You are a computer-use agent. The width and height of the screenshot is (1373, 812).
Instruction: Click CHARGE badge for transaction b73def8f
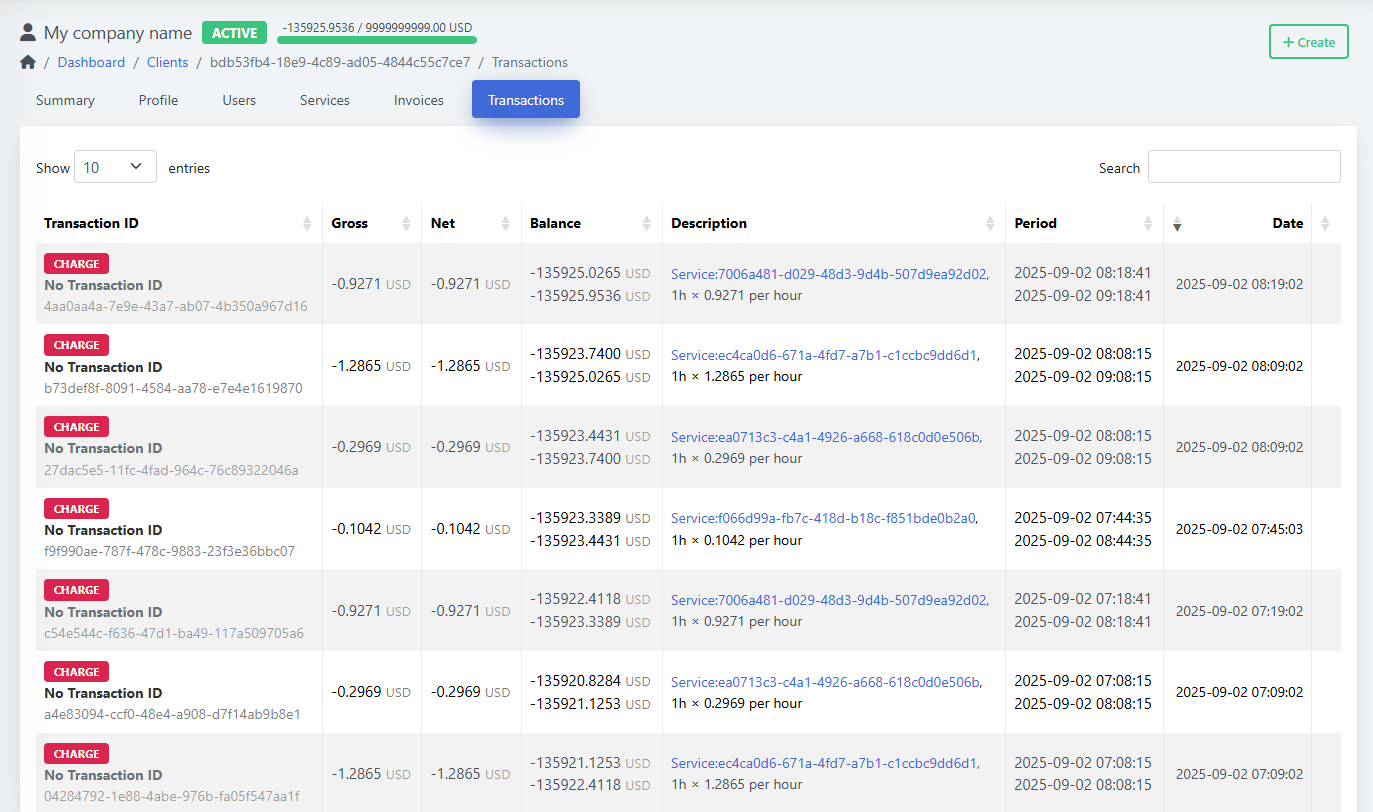[x=76, y=345]
